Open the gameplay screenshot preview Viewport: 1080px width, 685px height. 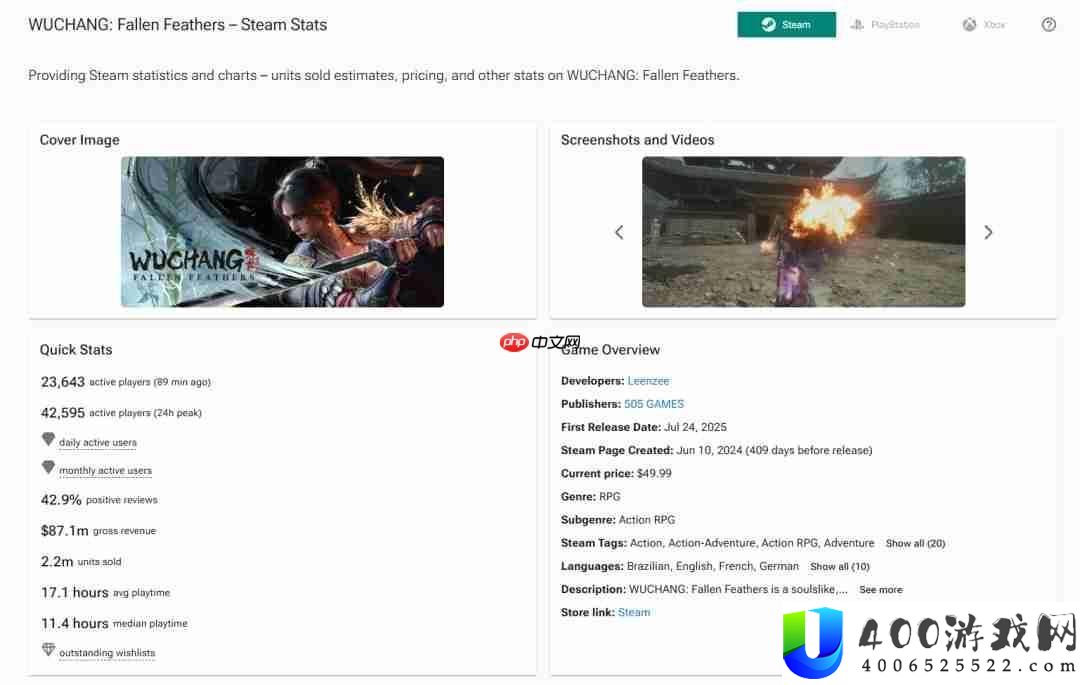[x=803, y=231]
